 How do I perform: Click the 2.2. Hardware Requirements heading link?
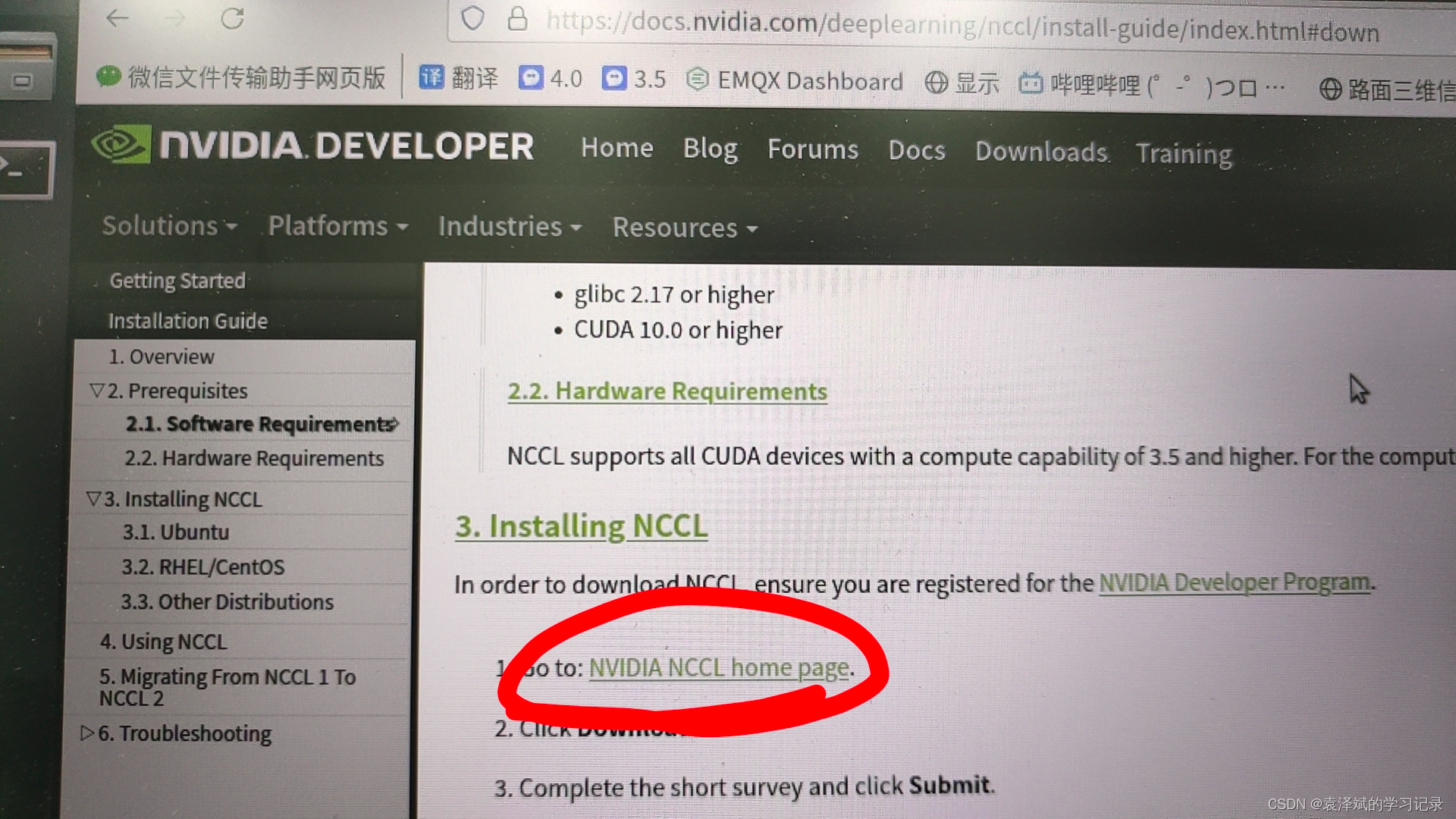pyautogui.click(x=667, y=391)
